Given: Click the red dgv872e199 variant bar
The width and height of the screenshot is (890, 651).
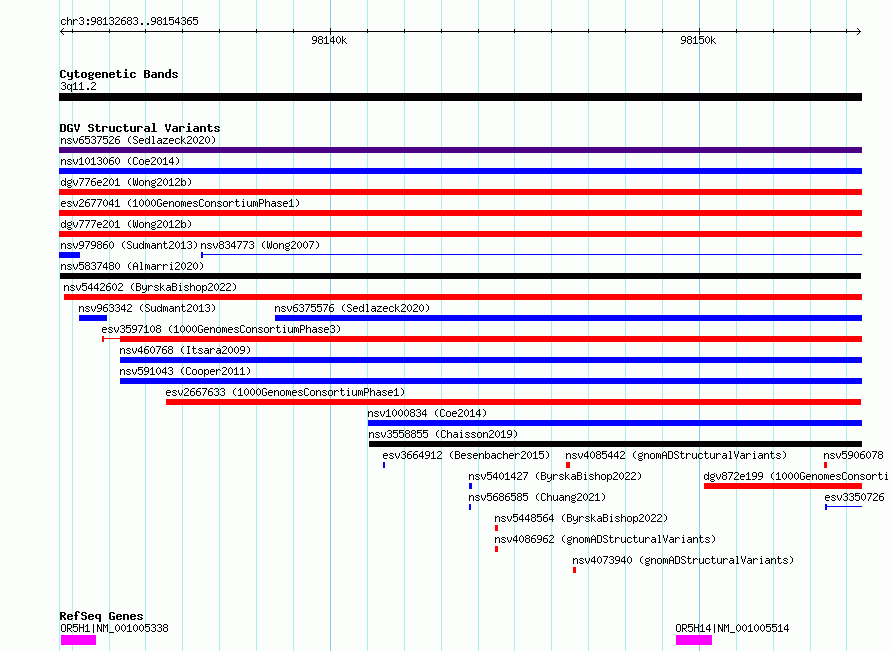Looking at the screenshot, I should point(783,486).
